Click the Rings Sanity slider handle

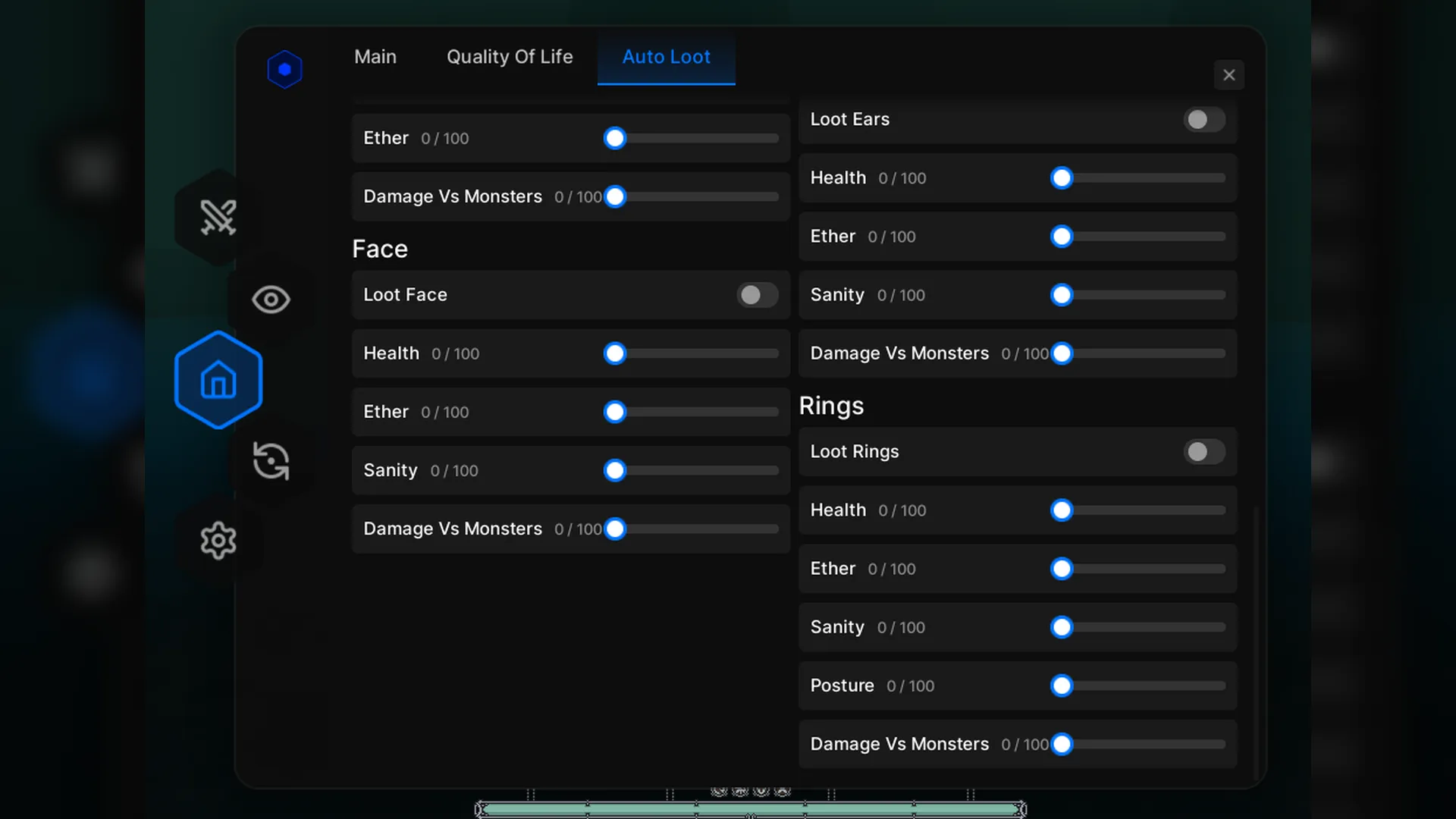coord(1062,627)
